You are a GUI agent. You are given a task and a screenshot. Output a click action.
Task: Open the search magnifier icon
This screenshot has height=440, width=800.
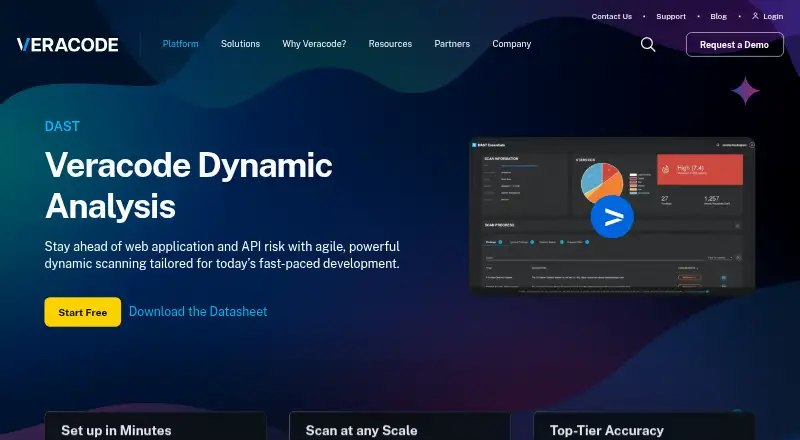point(648,44)
